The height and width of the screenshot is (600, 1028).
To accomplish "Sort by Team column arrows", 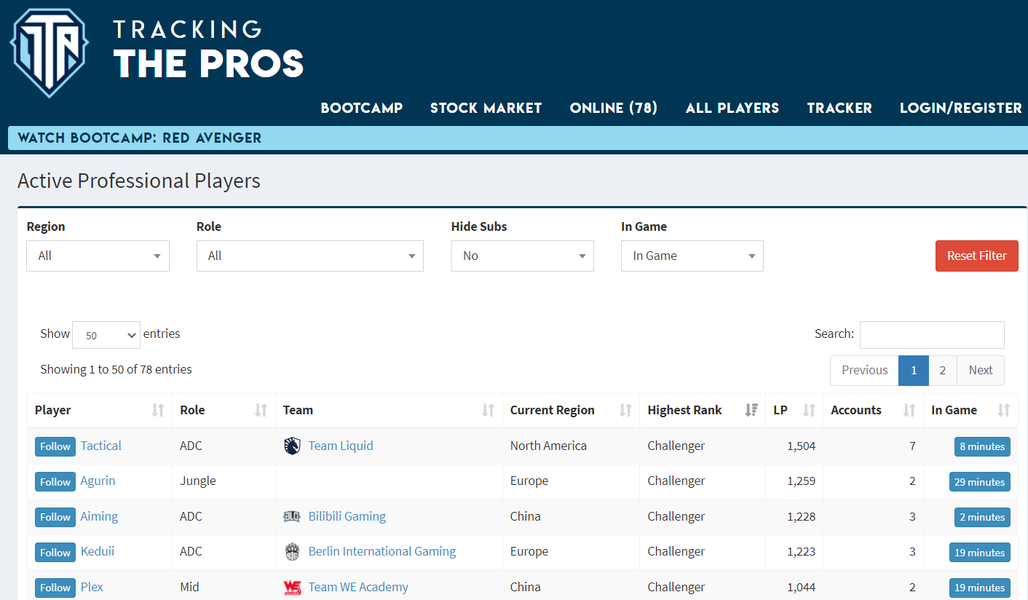I will pos(488,410).
